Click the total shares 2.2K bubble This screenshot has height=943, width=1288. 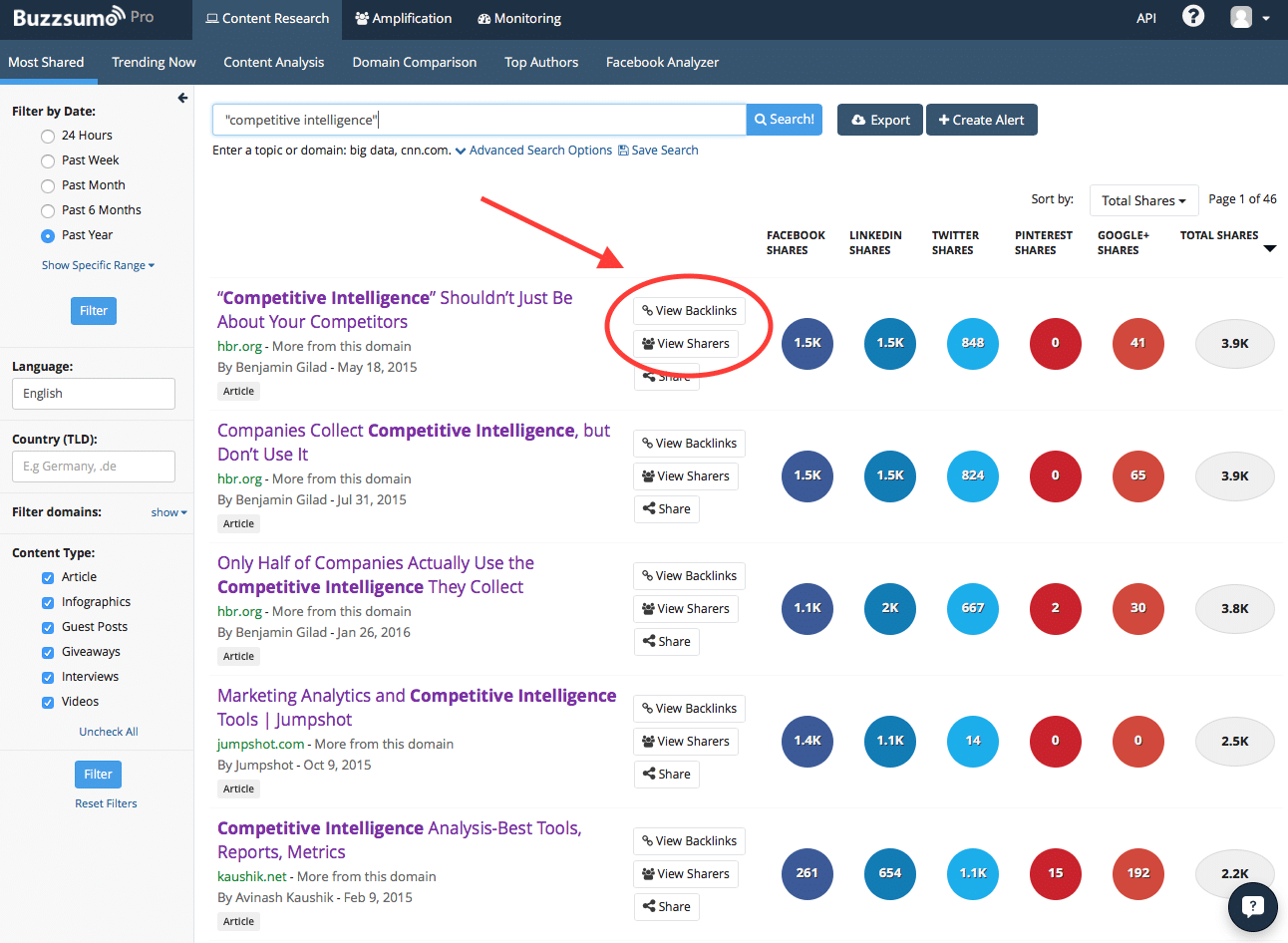coord(1235,873)
